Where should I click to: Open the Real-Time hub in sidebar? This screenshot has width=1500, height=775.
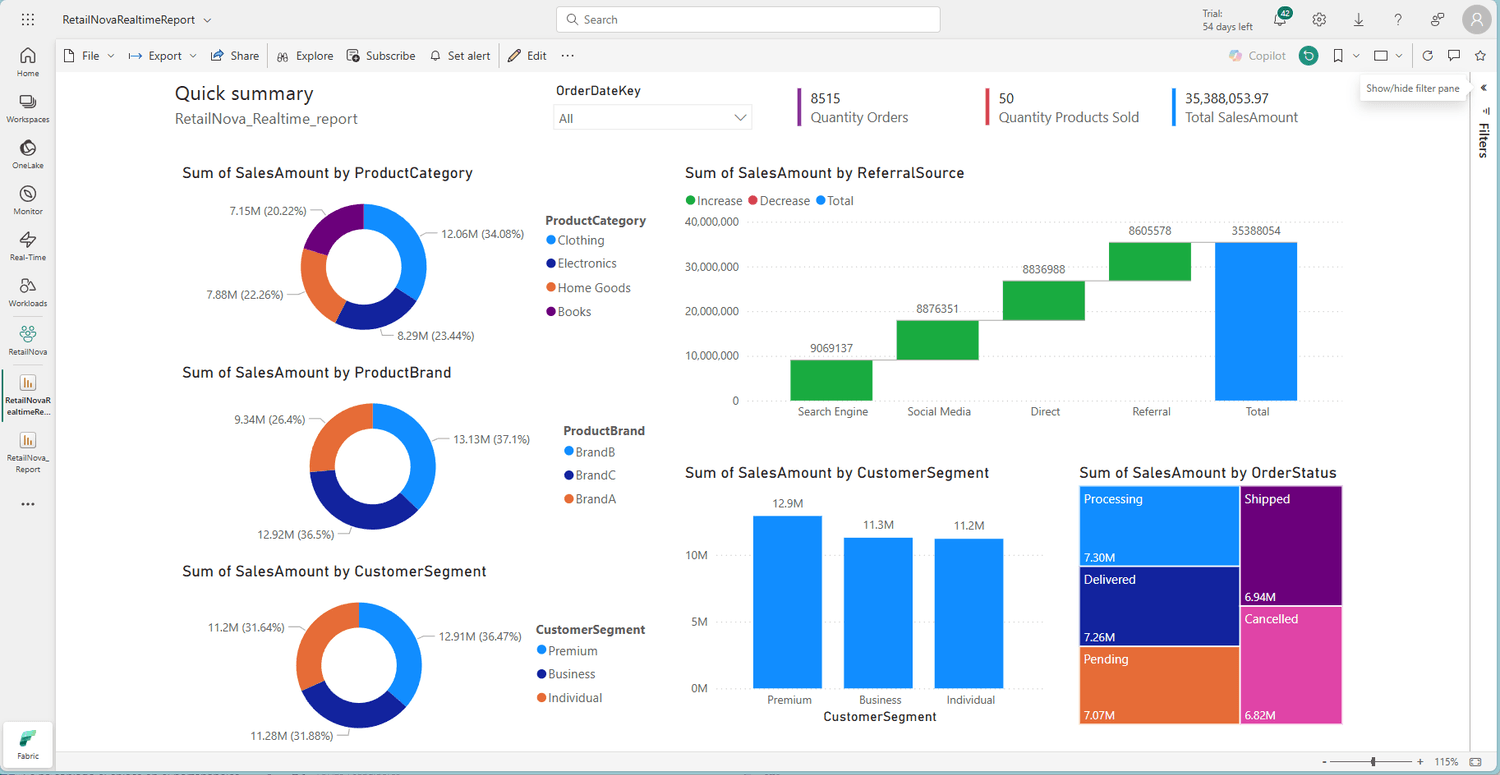coord(28,246)
